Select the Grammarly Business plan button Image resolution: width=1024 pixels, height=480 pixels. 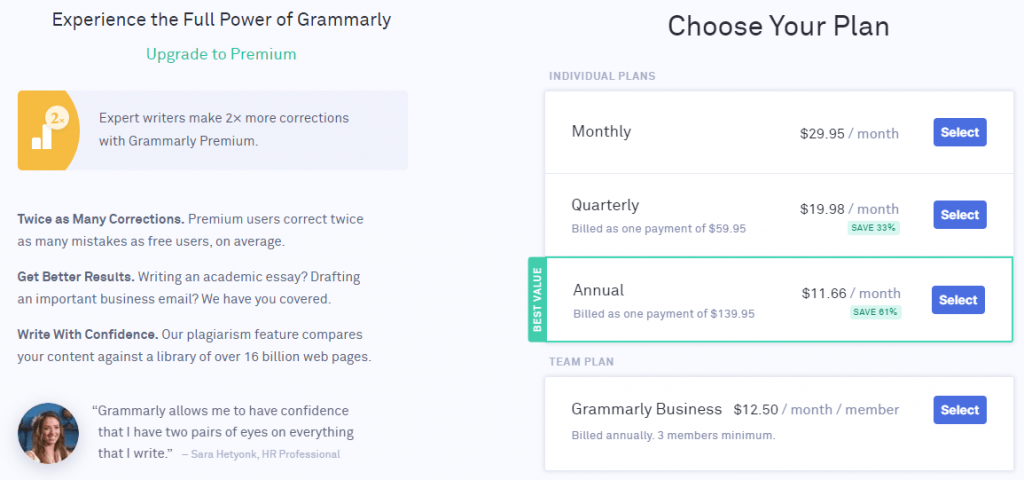959,410
